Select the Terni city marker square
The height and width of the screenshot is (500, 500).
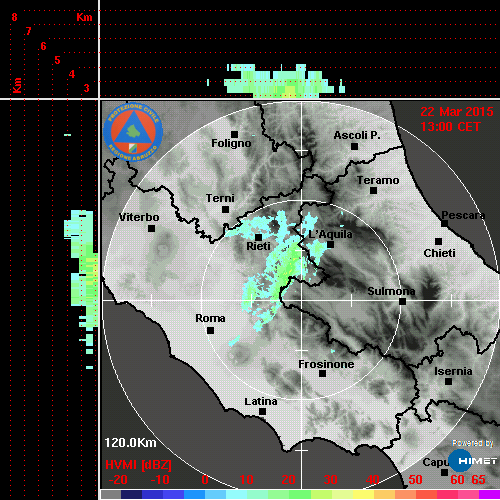coord(226,210)
